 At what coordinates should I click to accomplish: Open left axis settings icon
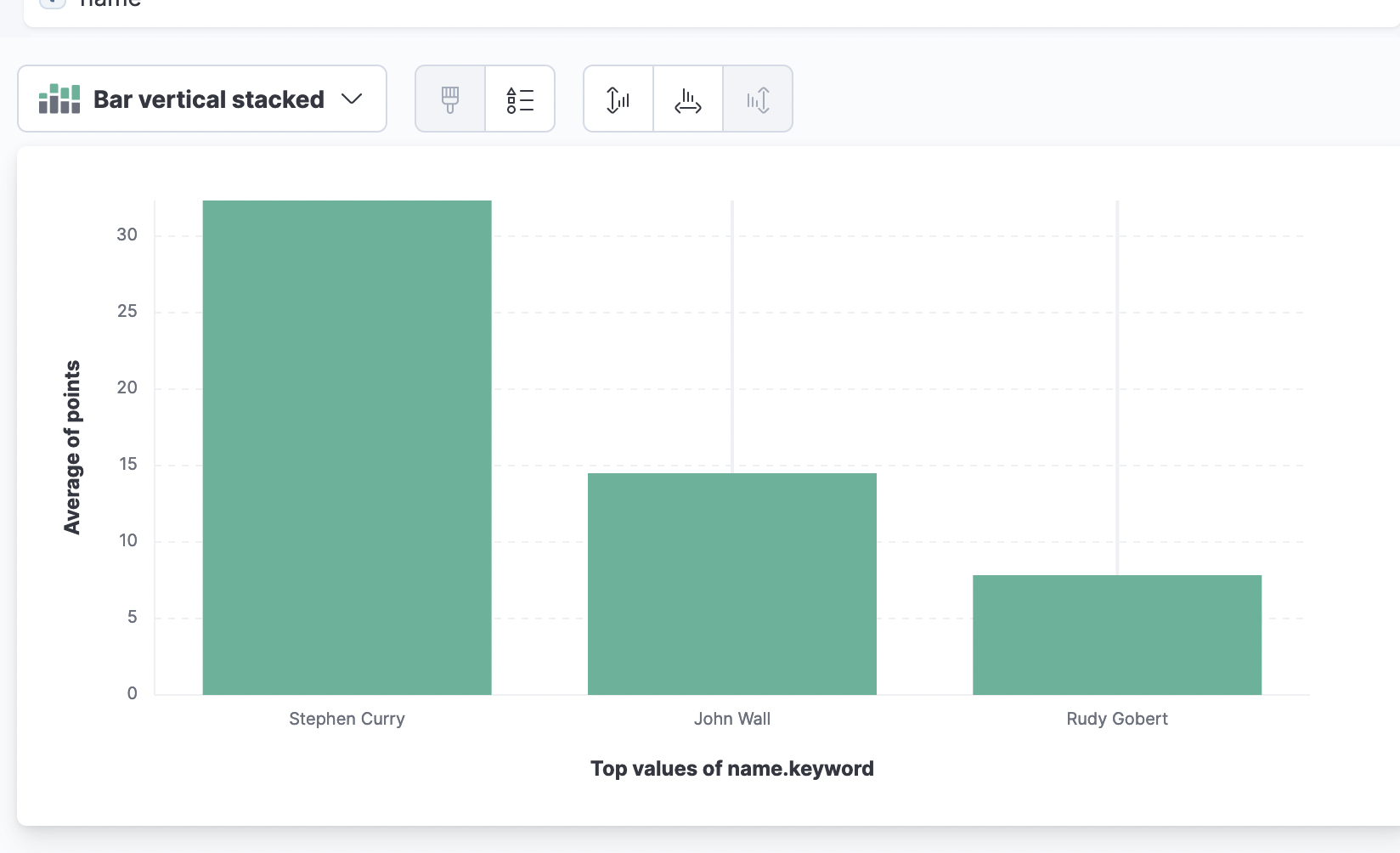pyautogui.click(x=618, y=99)
